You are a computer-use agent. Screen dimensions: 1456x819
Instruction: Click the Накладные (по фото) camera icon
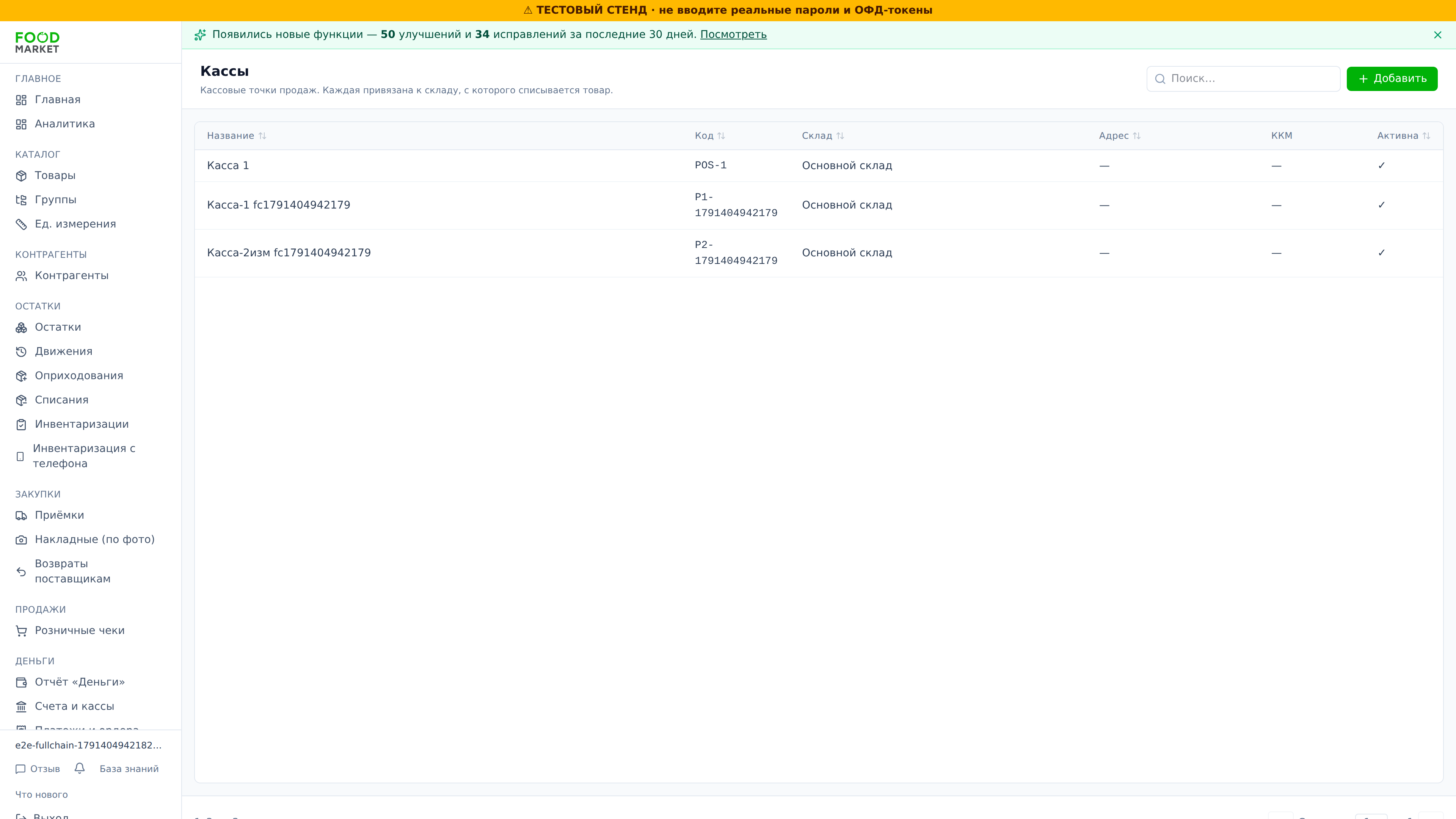[x=22, y=540]
